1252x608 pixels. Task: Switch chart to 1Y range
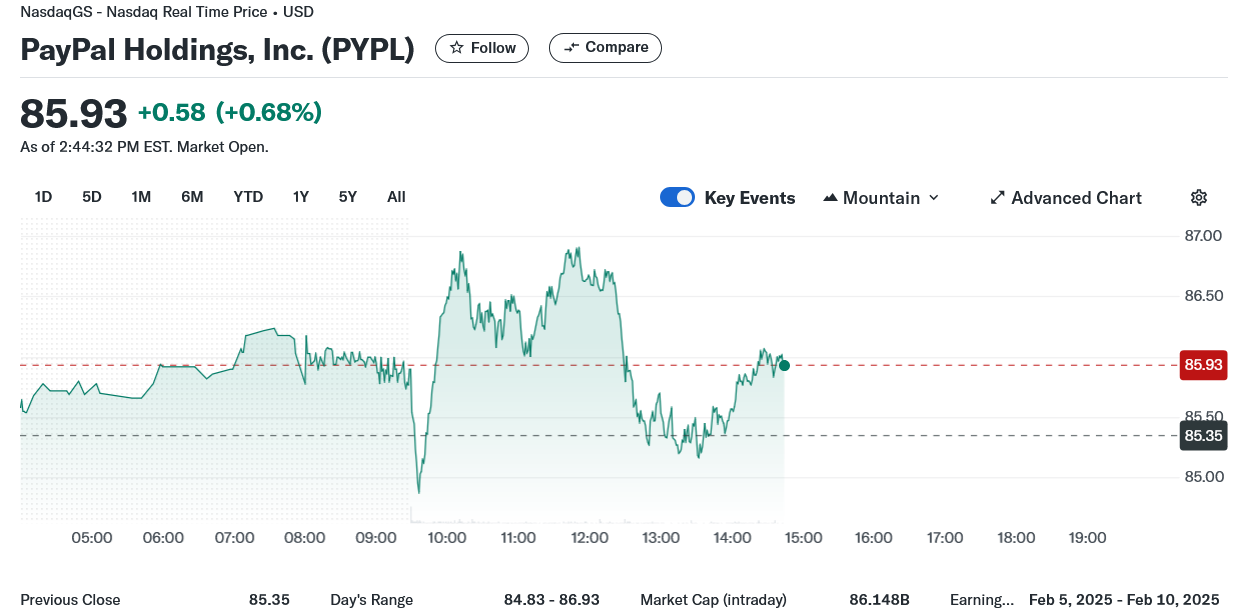coord(300,197)
